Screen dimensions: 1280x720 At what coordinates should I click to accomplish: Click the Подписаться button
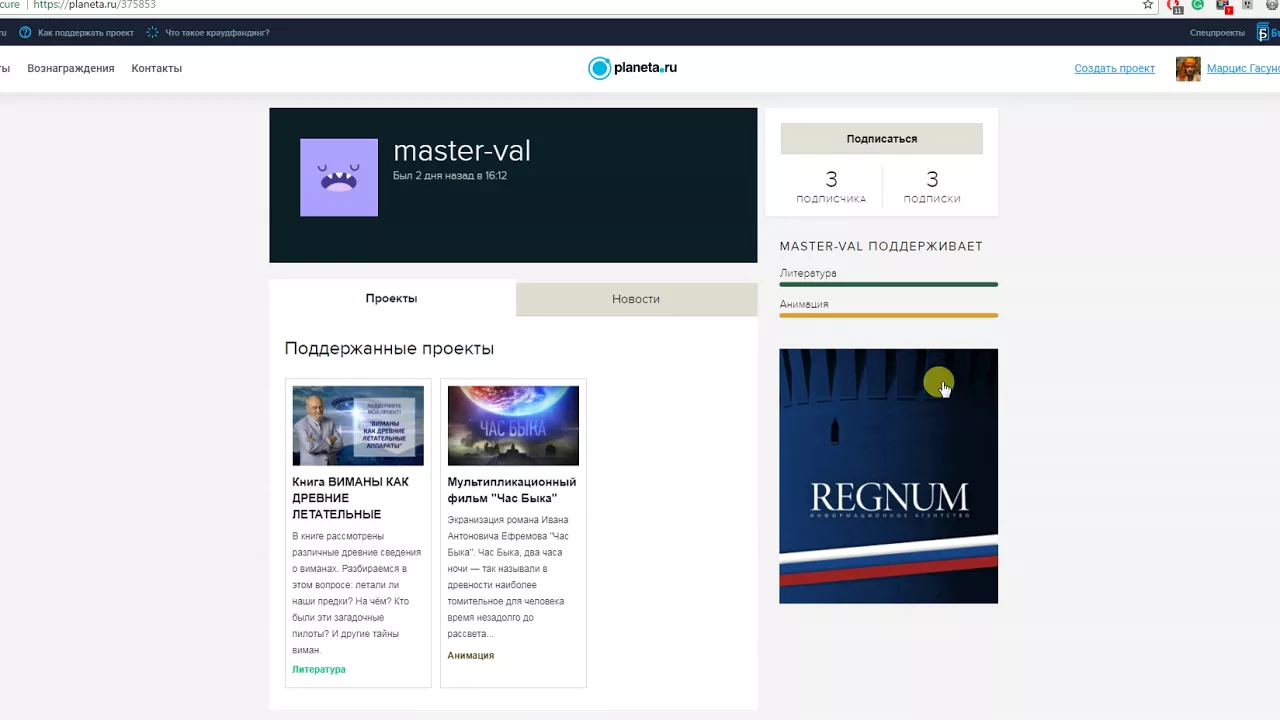(x=881, y=139)
